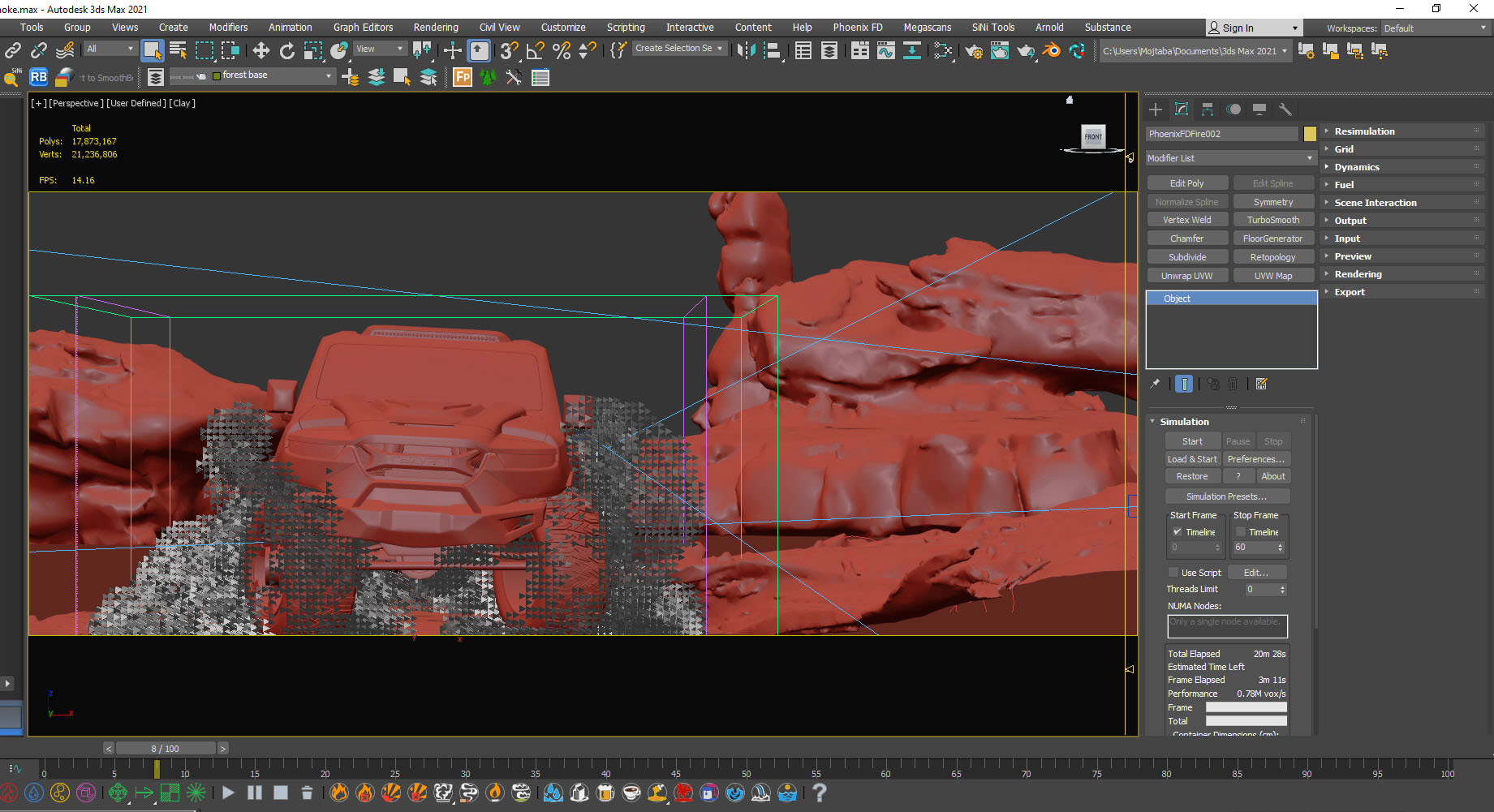Open the Graph Editors menu
This screenshot has height=812, width=1494.
click(x=363, y=28)
